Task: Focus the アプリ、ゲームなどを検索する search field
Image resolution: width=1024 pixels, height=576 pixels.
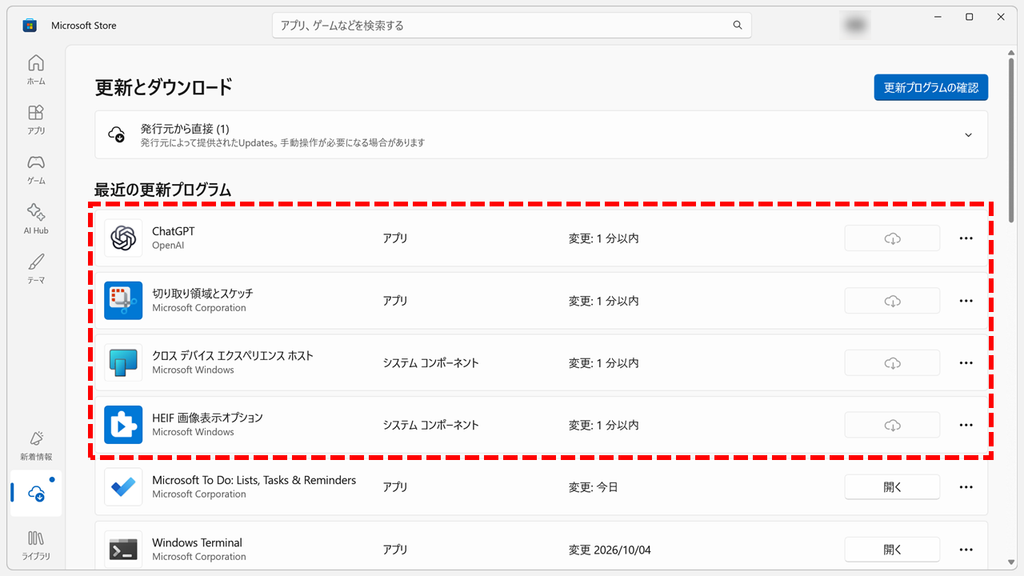Action: click(511, 25)
